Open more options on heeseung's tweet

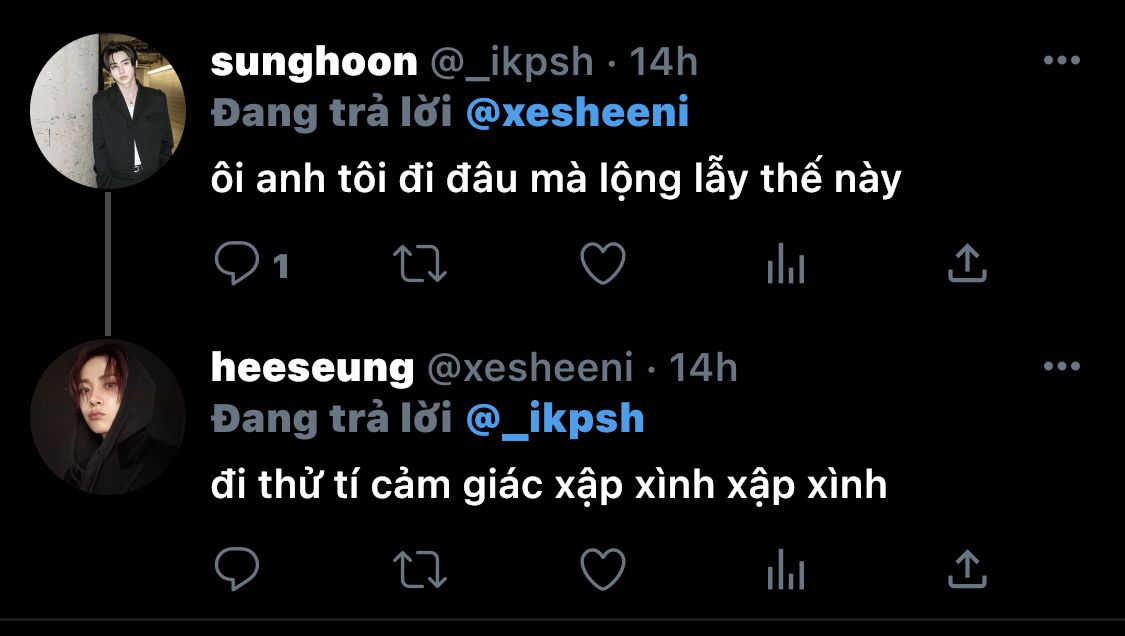pyautogui.click(x=1062, y=366)
